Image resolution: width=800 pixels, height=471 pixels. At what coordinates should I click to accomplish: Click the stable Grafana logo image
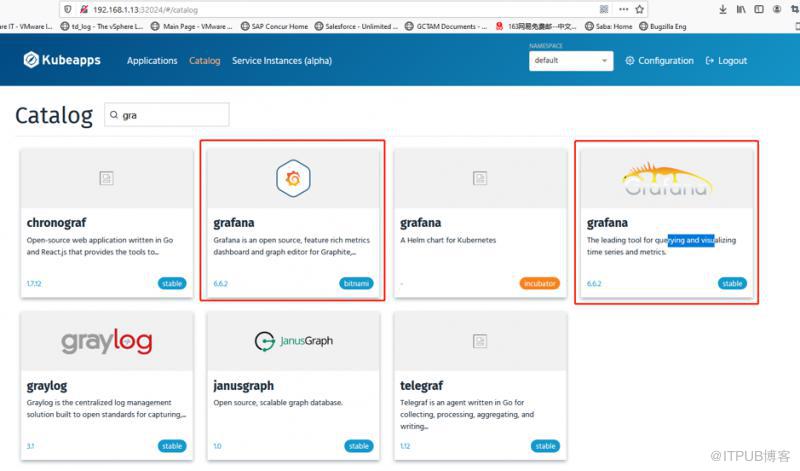click(666, 179)
